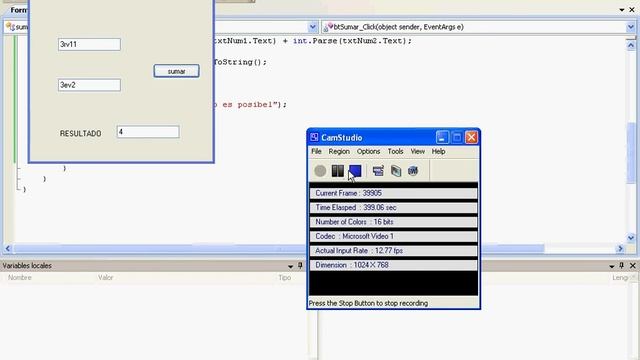Close the right debug panel

click(633, 266)
